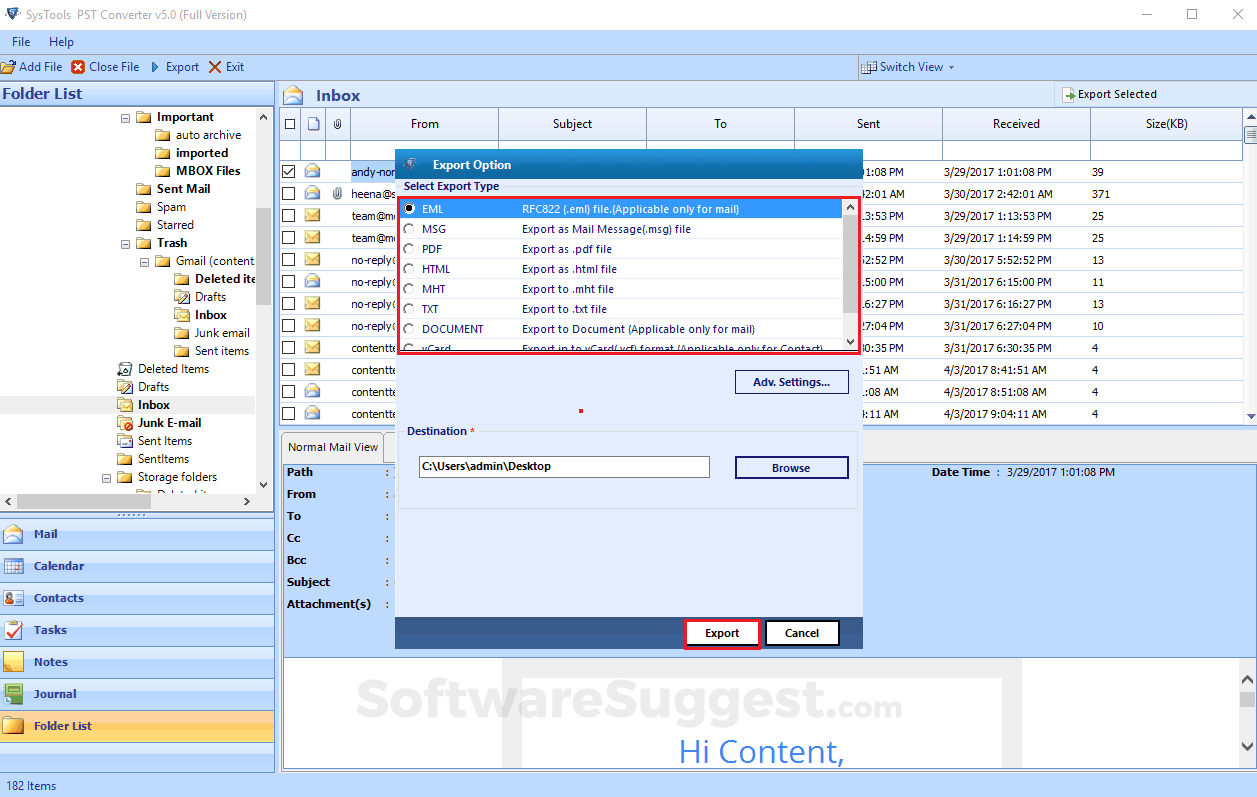Click the export type list scrollbar down arrow
This screenshot has height=797, width=1257.
point(851,342)
